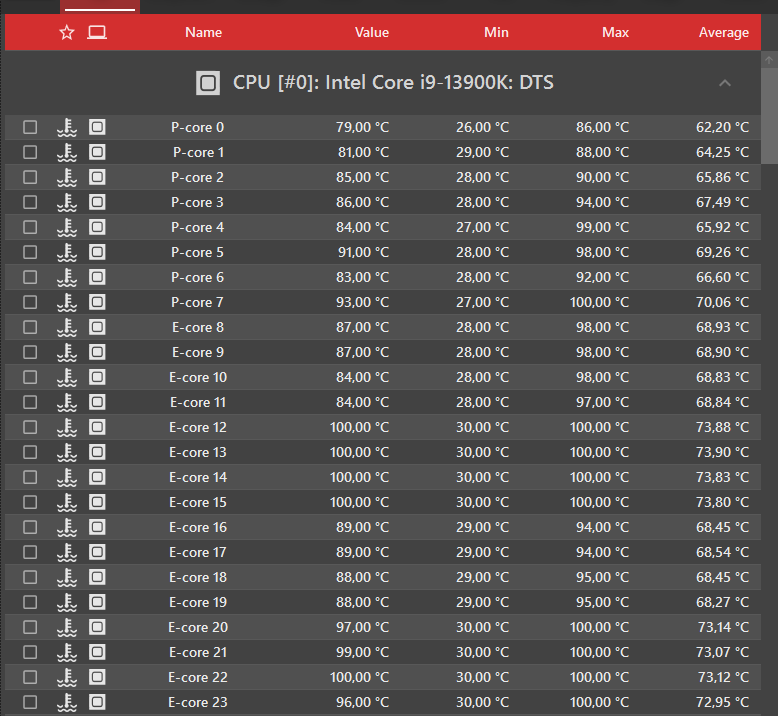Sort by the Name column header
The height and width of the screenshot is (716, 778).
click(x=203, y=33)
